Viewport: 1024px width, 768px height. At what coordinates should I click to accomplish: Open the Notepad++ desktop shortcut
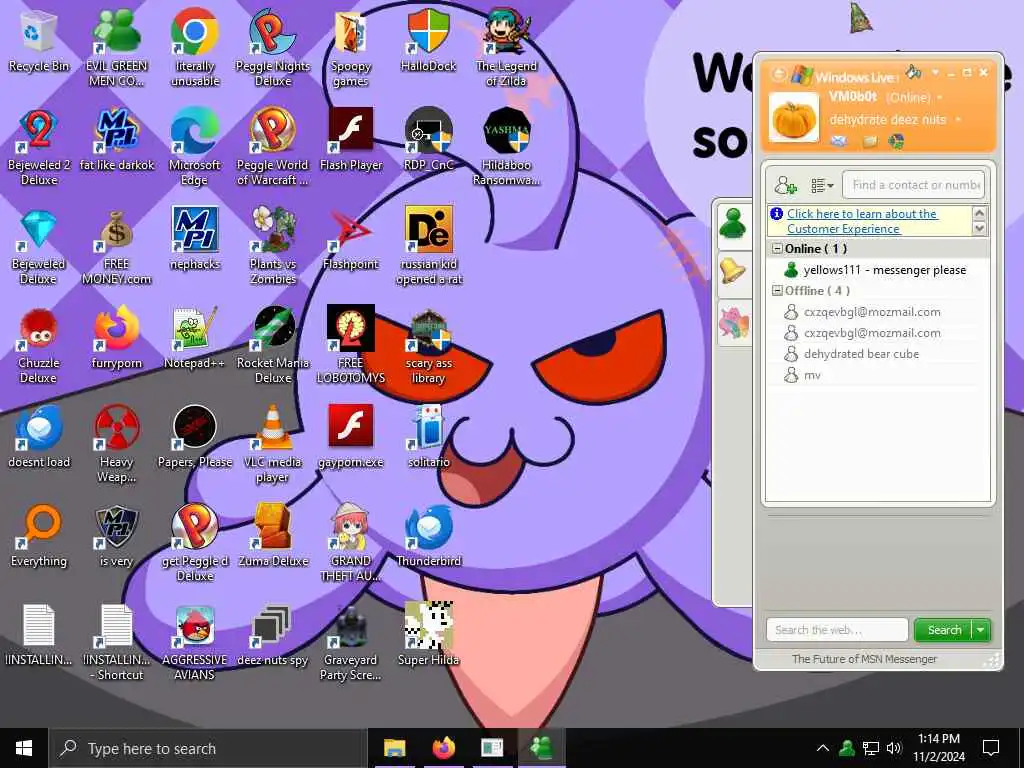pyautogui.click(x=195, y=339)
